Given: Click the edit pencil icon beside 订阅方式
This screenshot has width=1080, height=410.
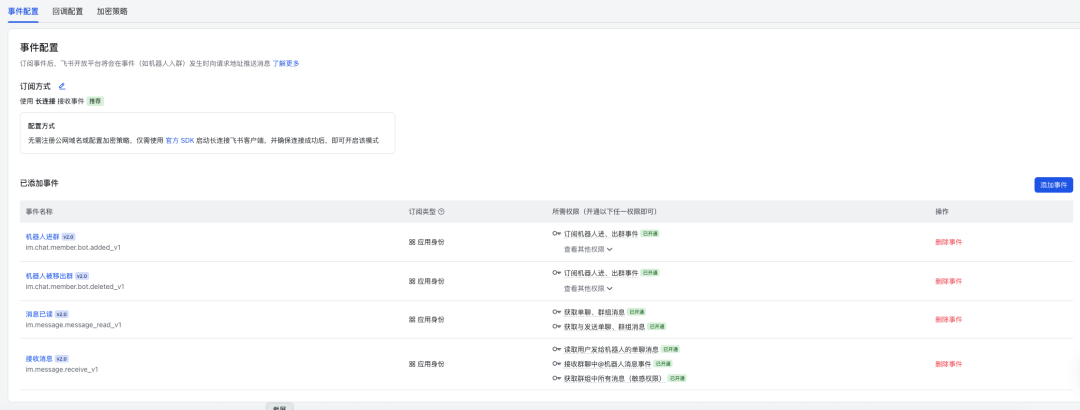Looking at the screenshot, I should (61, 86).
